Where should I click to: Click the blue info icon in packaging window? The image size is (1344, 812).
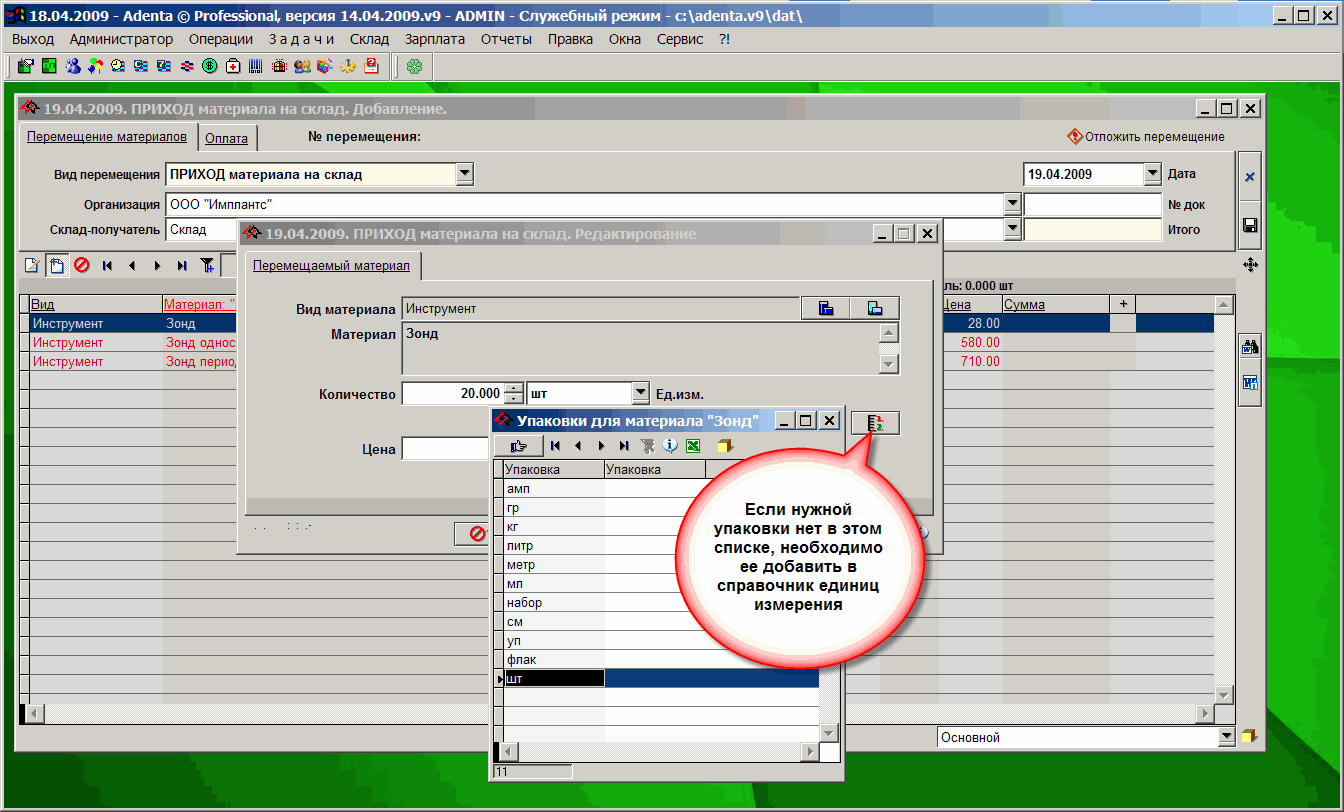coord(671,446)
